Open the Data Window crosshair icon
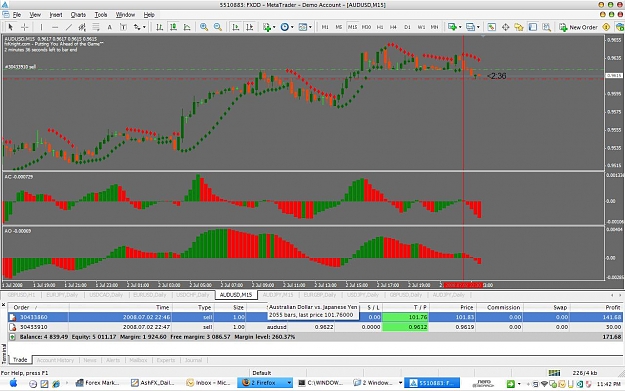 point(505,27)
